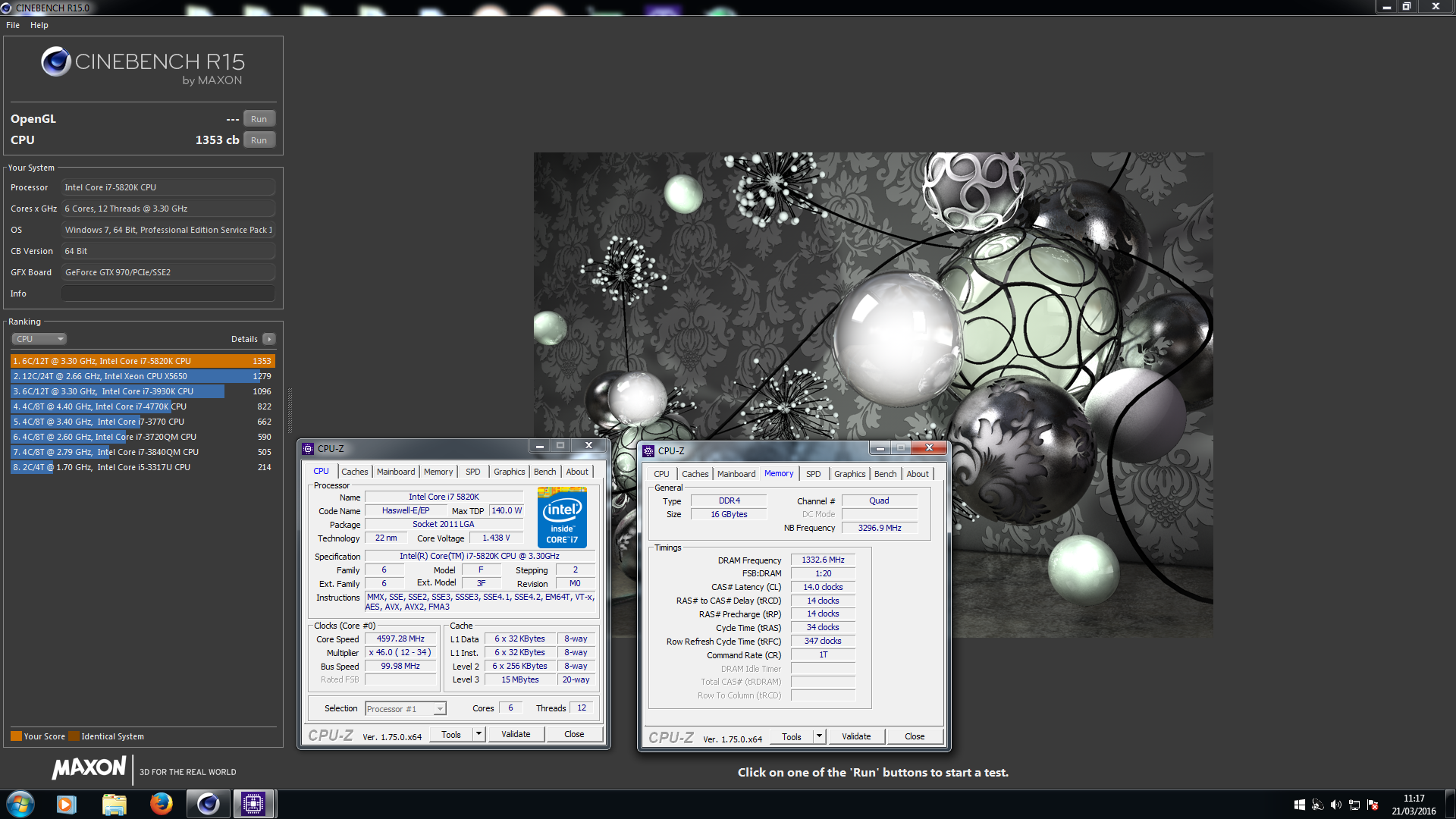Run the OpenGL benchmark

coord(259,119)
